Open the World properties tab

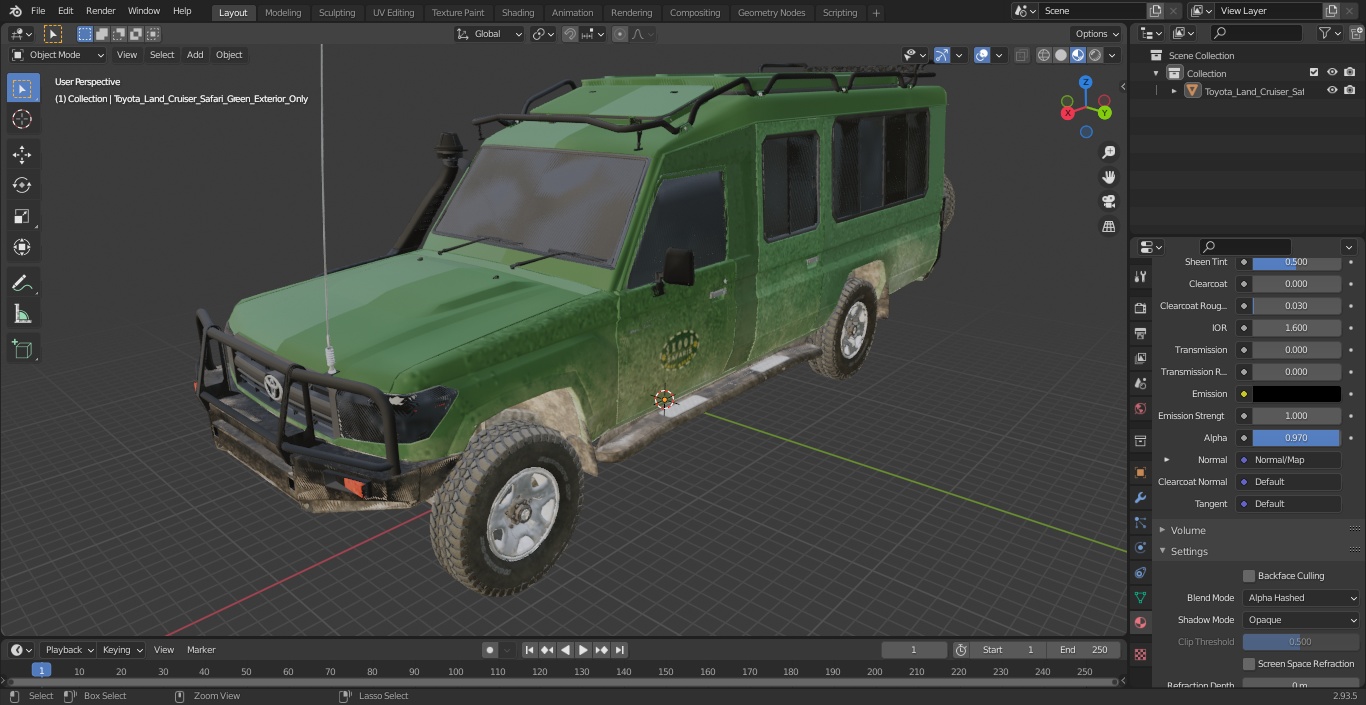[x=1140, y=408]
